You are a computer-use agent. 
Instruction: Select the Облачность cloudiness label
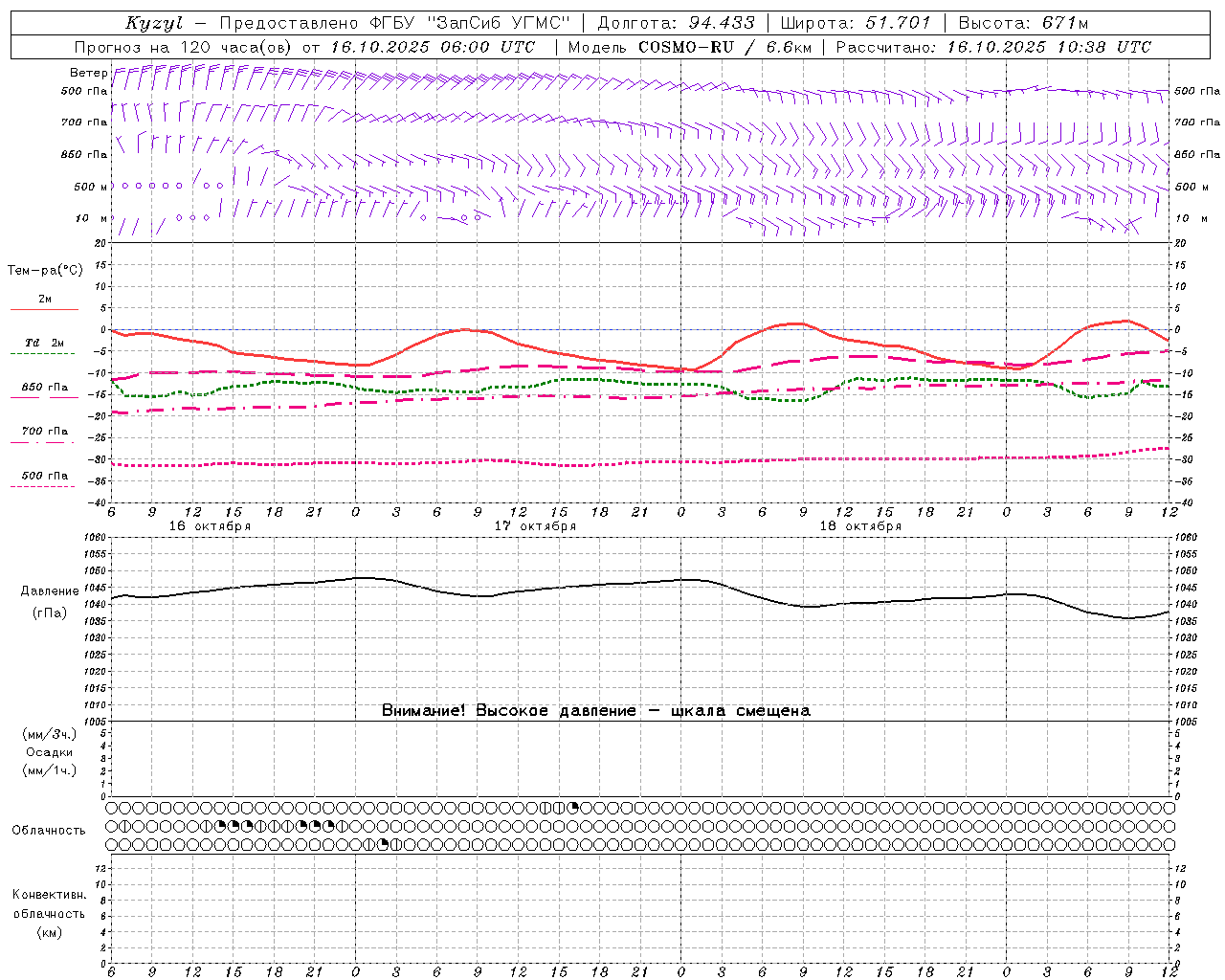point(49,831)
